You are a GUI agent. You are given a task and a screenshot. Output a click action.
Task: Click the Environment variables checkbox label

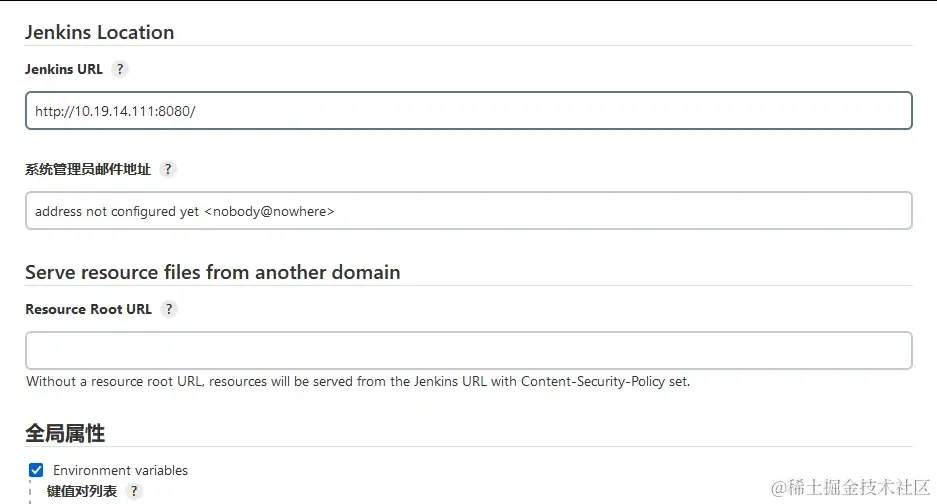[x=120, y=471]
